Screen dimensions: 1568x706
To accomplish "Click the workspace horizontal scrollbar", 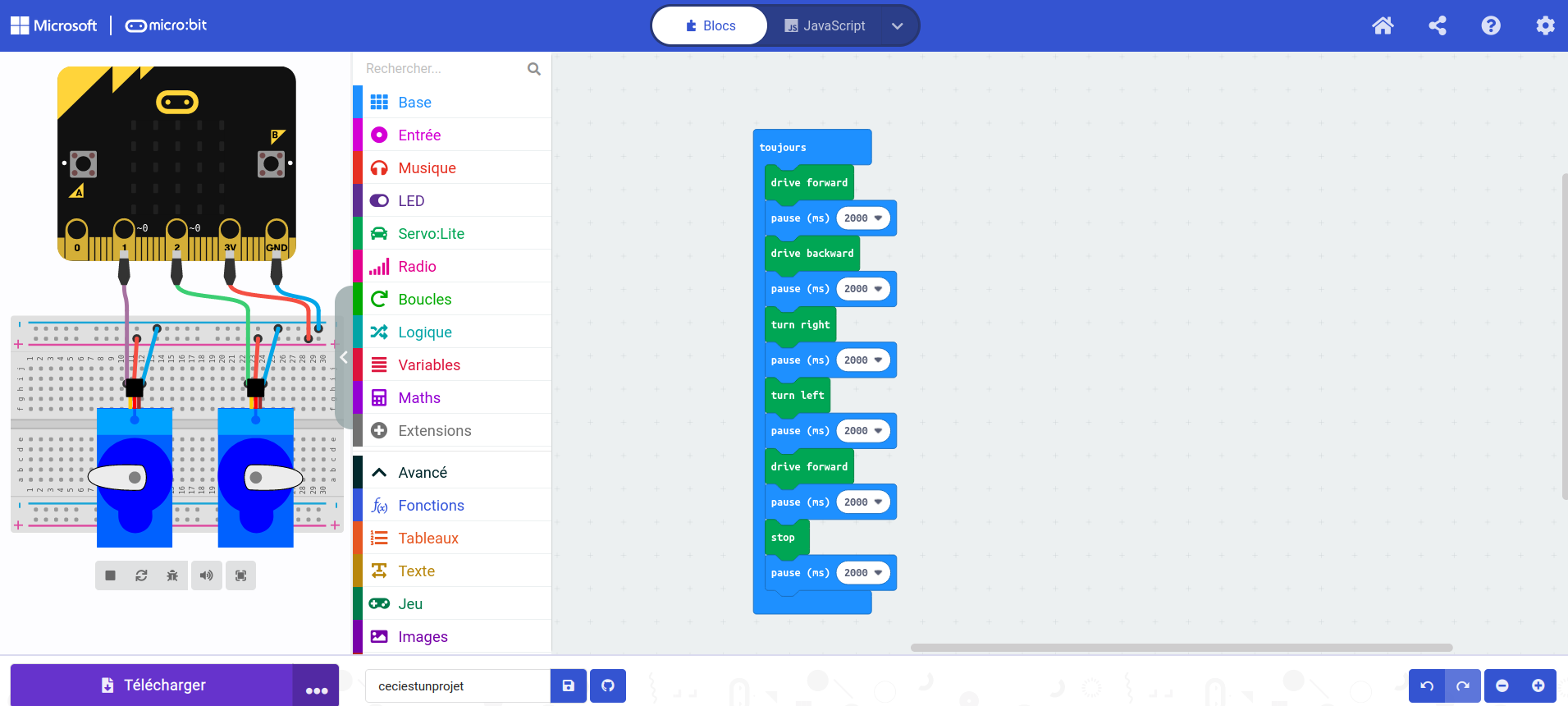I will 1182,648.
